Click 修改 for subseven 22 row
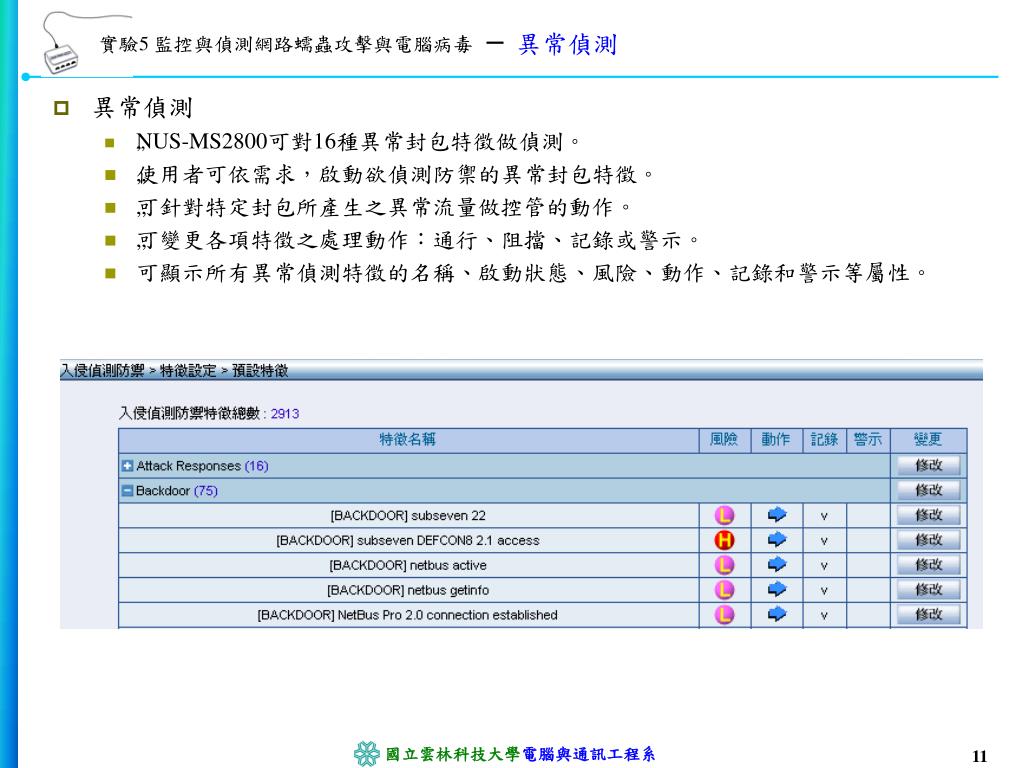This screenshot has height=768, width=1024. click(x=928, y=515)
